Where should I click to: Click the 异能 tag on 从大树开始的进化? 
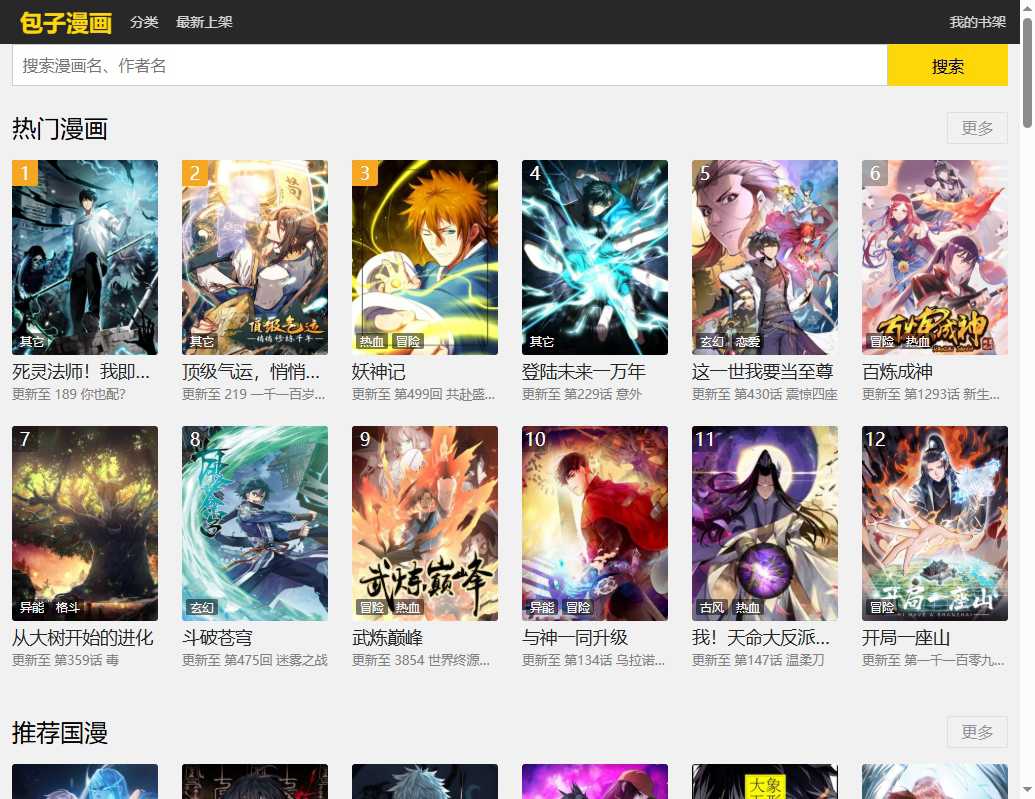tap(31, 606)
